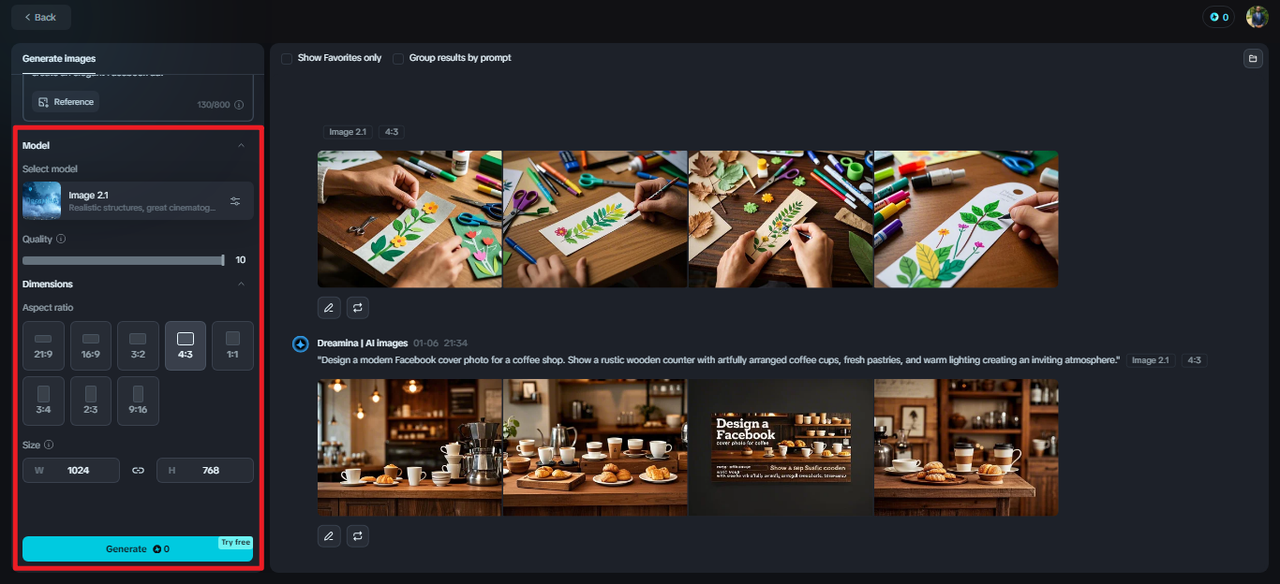Click the Generate button
The width and height of the screenshot is (1280, 584).
(138, 549)
